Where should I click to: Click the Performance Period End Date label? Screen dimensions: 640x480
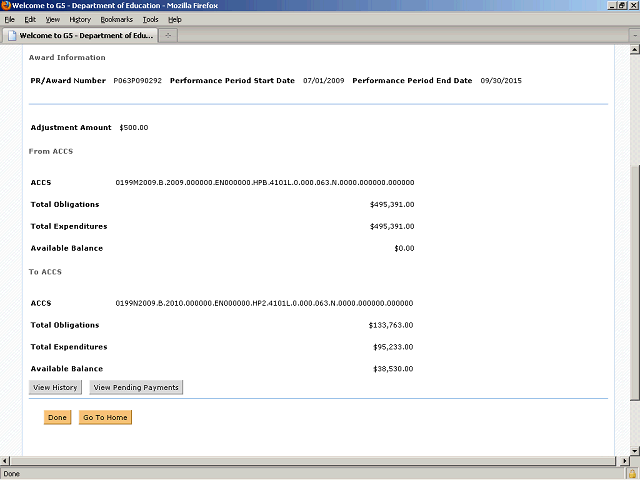412,81
